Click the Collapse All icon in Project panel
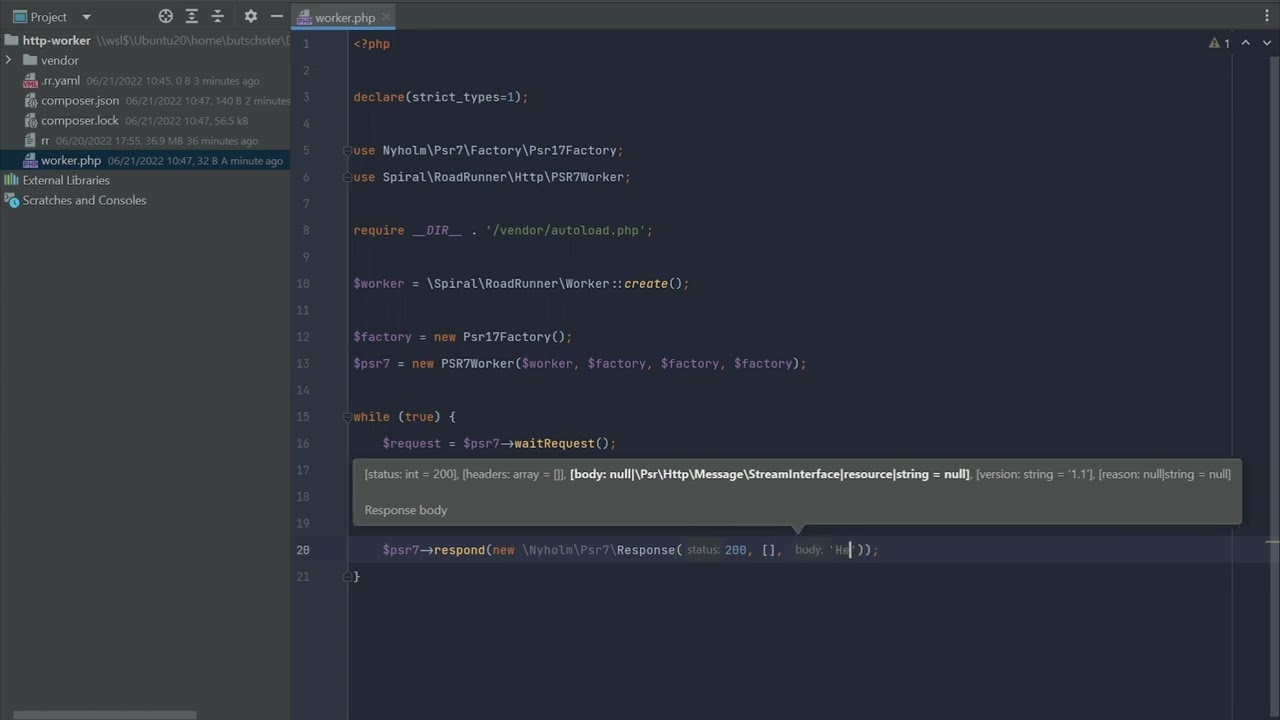The width and height of the screenshot is (1280, 720). [x=218, y=16]
